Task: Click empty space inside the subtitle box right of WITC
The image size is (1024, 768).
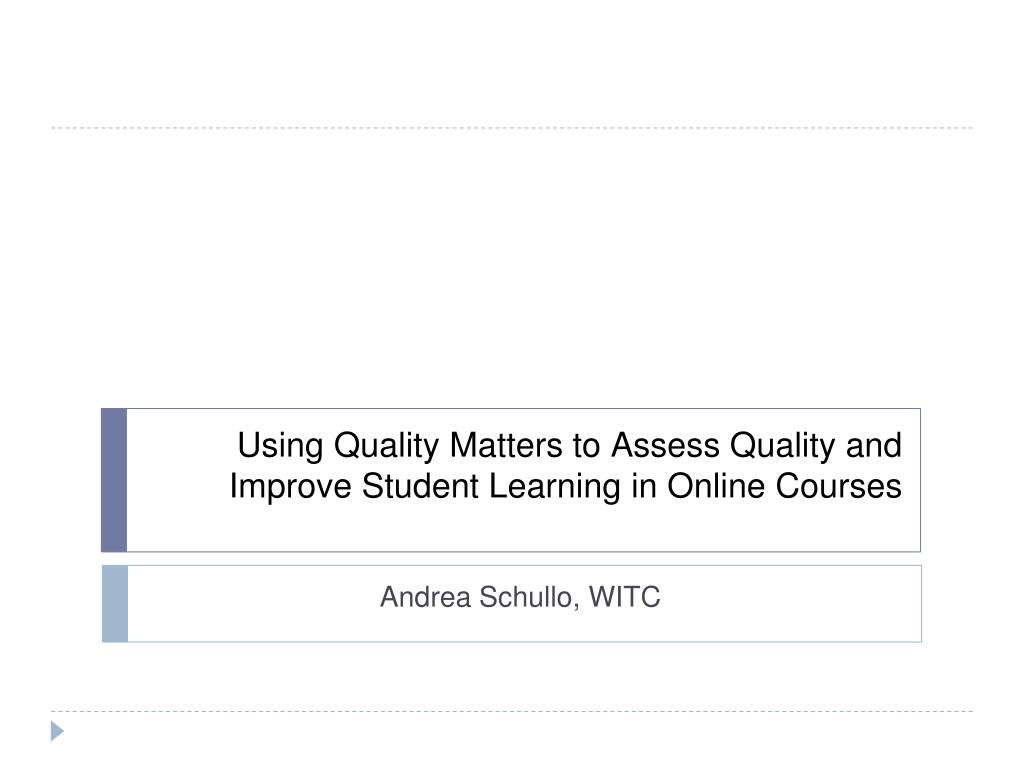Action: coord(790,603)
